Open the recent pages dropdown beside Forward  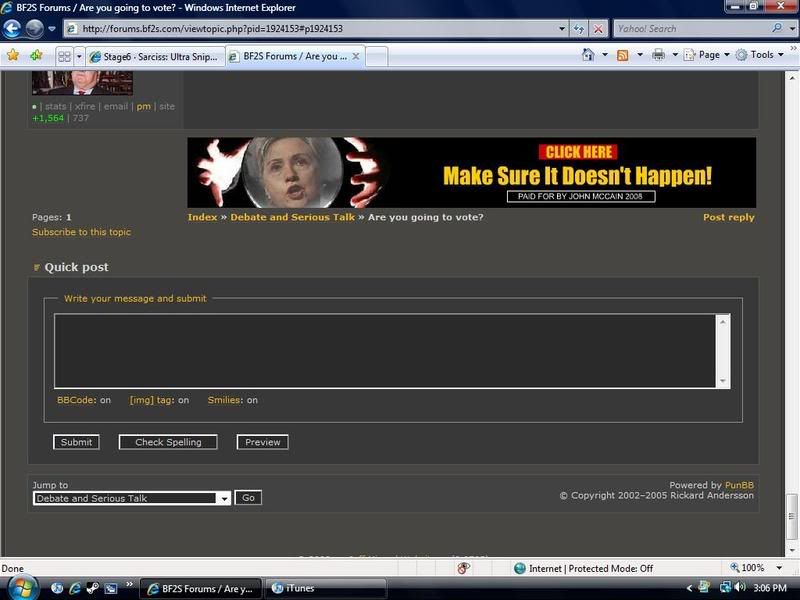pos(52,29)
